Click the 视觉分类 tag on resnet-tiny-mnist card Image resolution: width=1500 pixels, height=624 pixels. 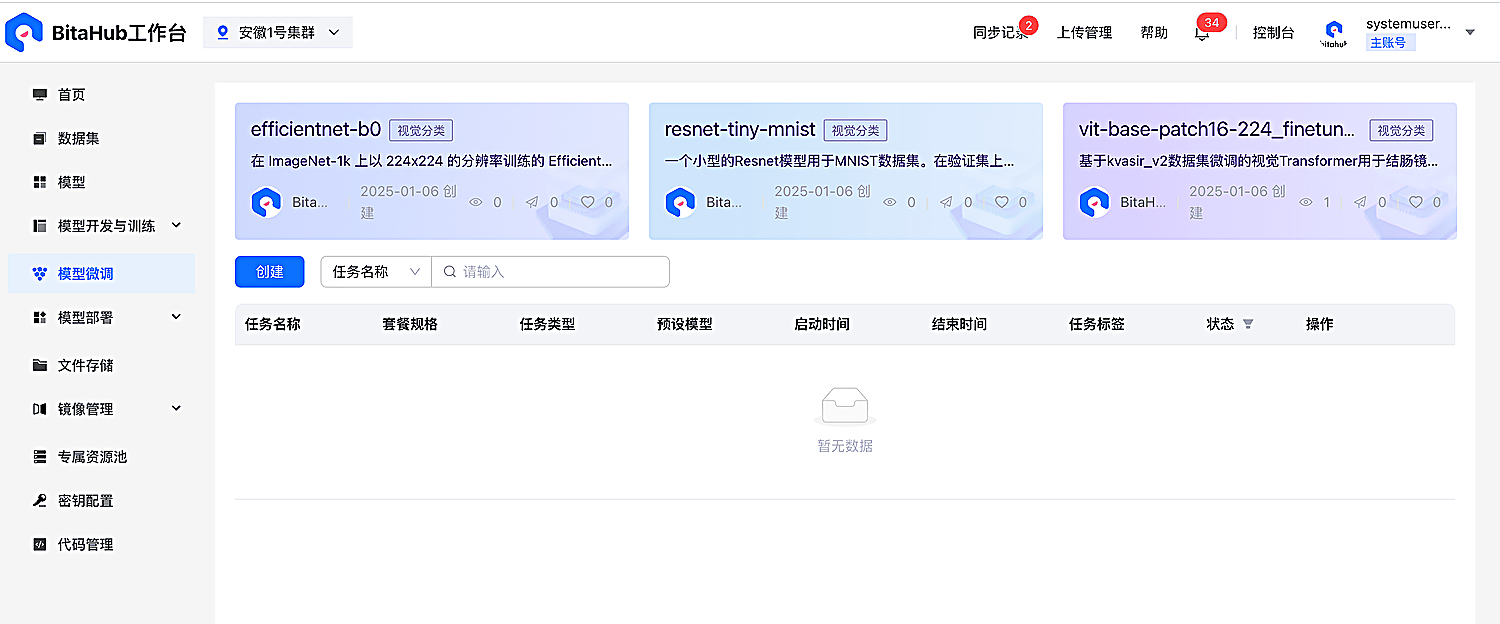pyautogui.click(x=856, y=130)
